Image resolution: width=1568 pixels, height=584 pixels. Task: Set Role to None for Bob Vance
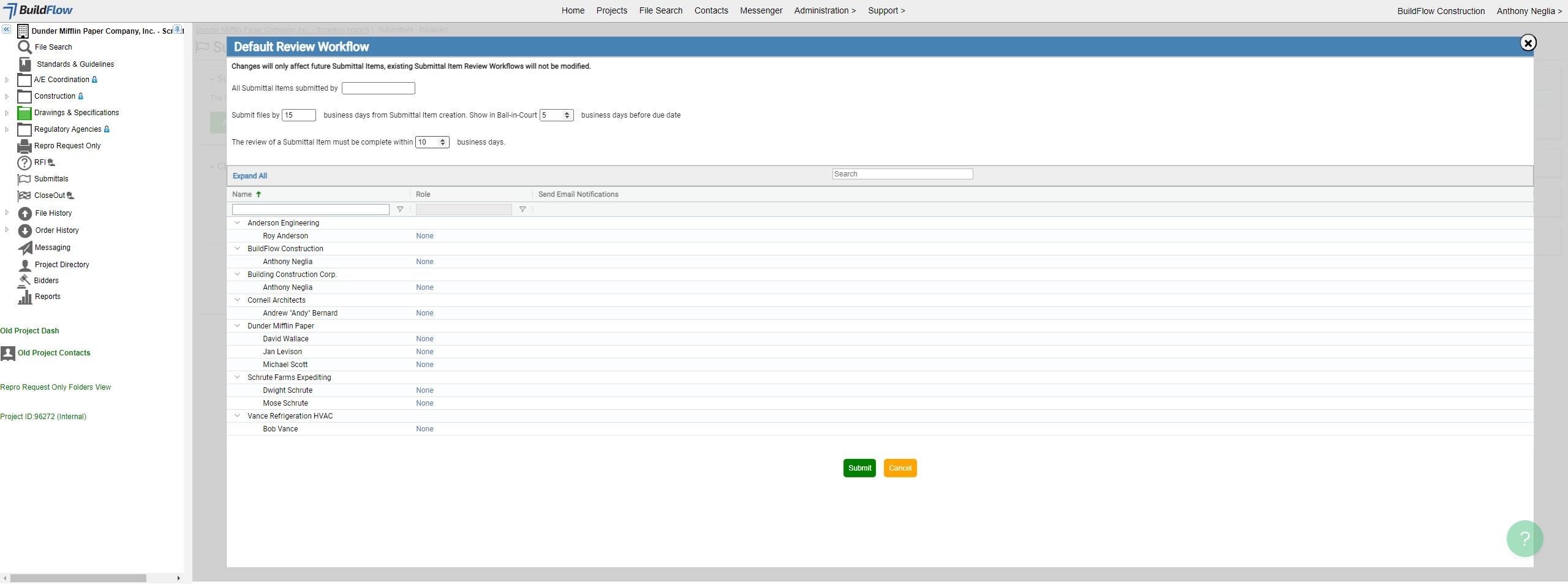424,429
